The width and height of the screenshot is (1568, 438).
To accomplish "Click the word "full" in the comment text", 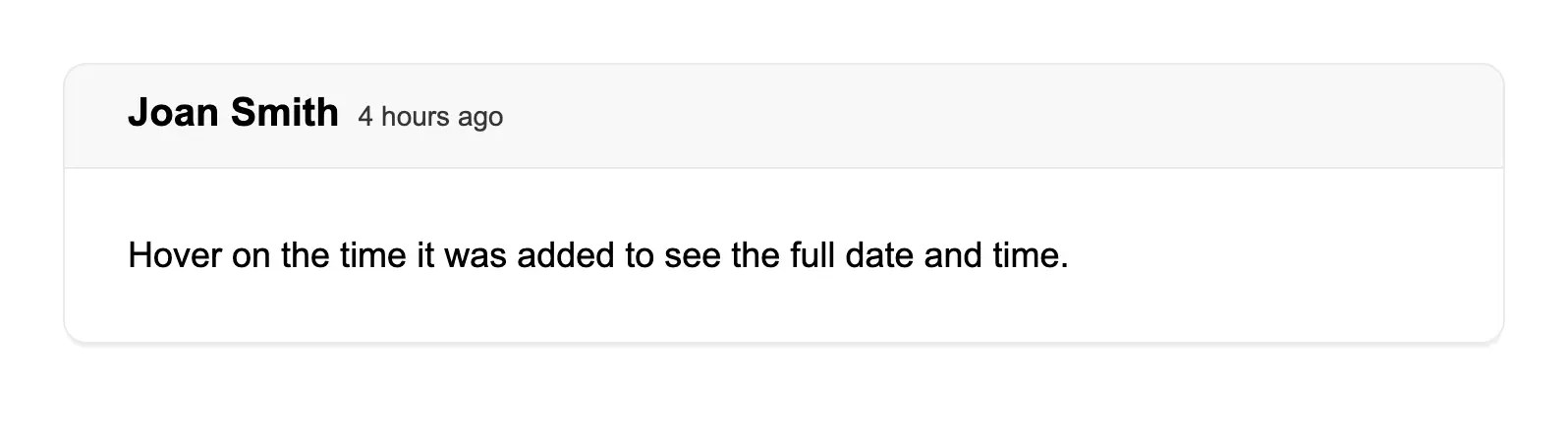I will coord(812,256).
